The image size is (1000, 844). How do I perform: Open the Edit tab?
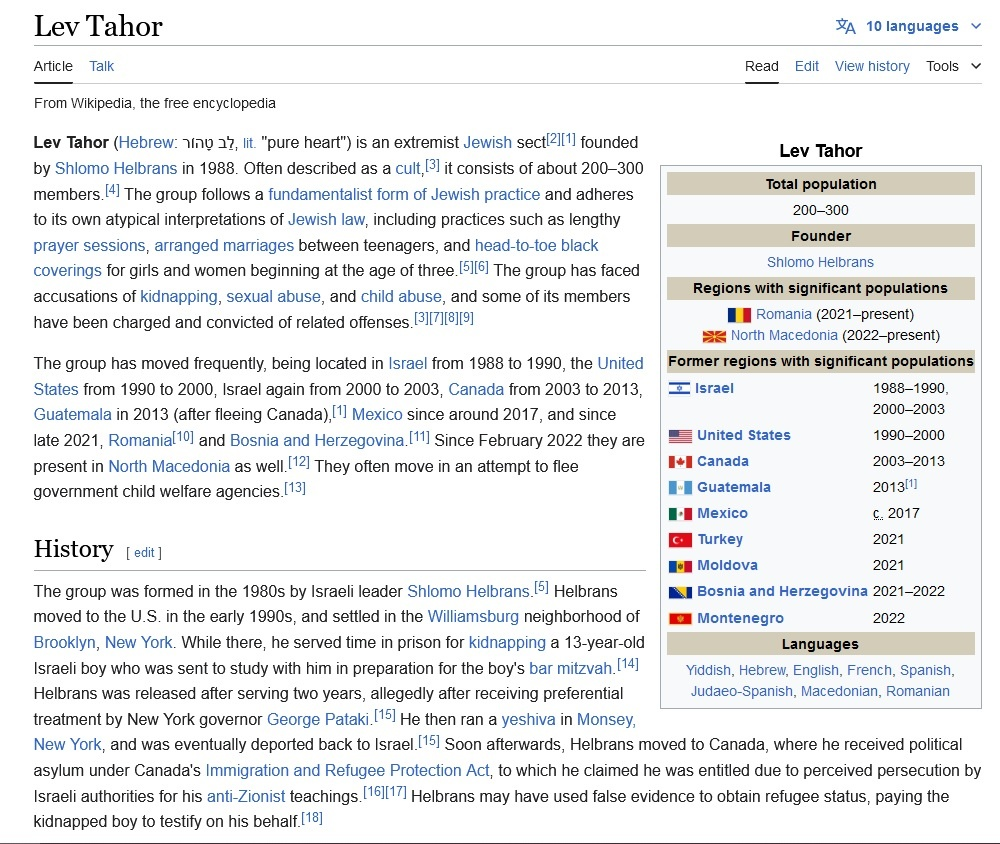(807, 66)
